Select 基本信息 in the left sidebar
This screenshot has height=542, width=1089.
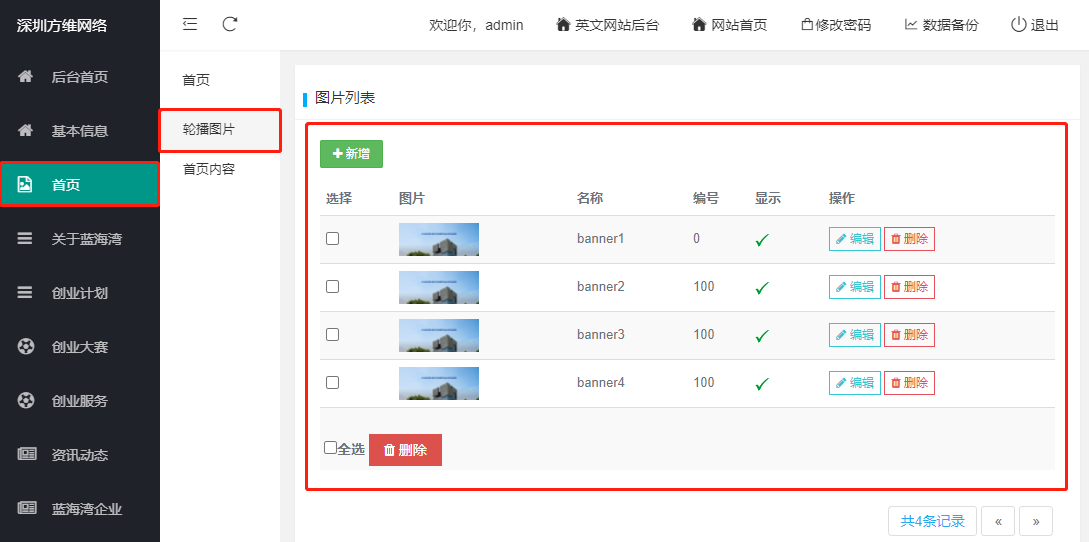[80, 131]
